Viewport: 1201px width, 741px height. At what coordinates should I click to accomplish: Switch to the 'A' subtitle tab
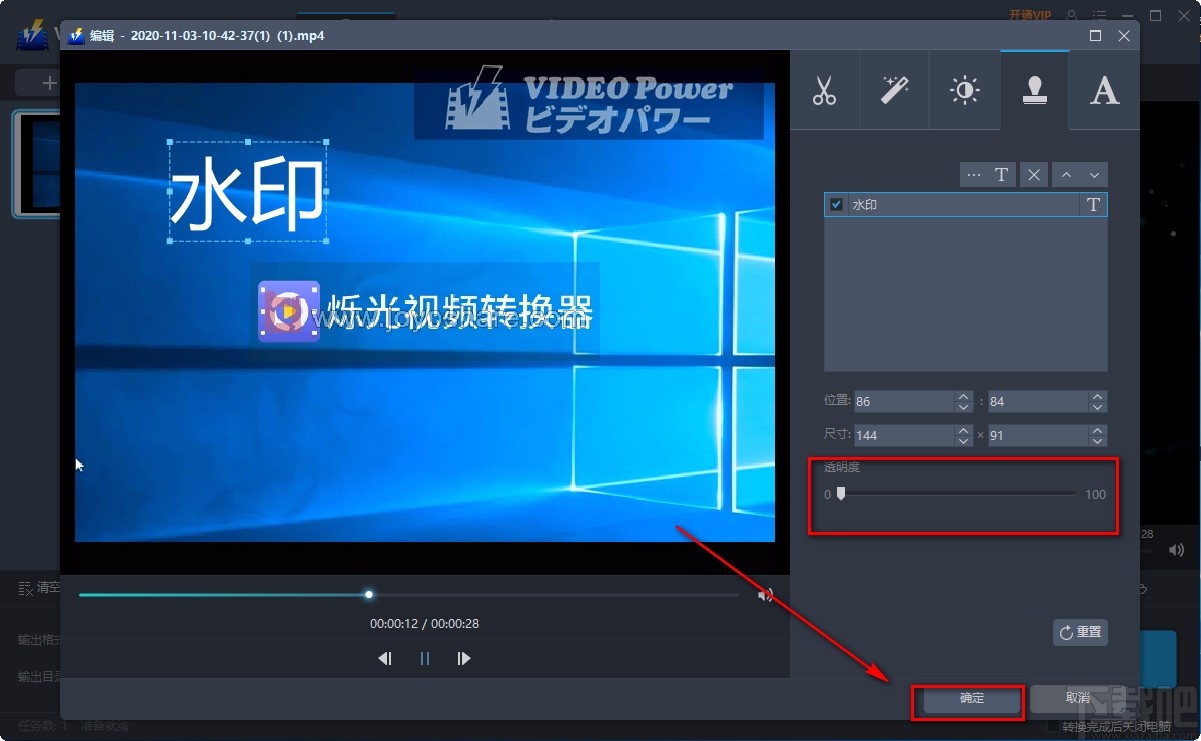[1103, 90]
